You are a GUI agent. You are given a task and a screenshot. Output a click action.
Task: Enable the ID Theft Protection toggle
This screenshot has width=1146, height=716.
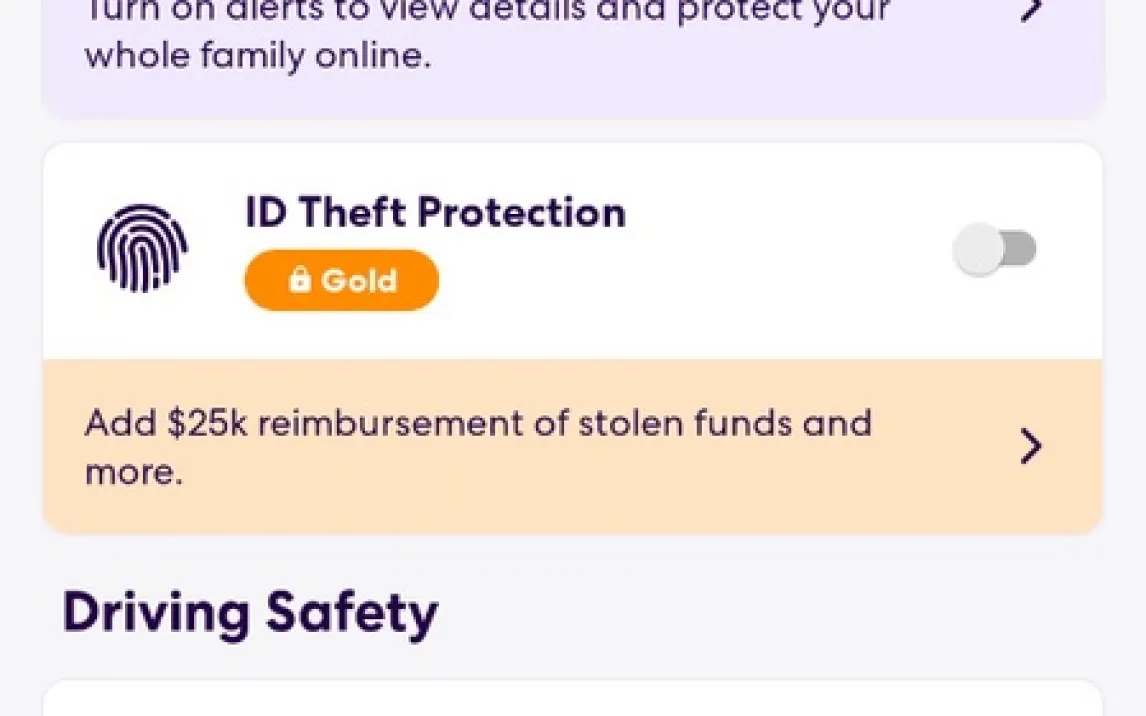pos(994,250)
